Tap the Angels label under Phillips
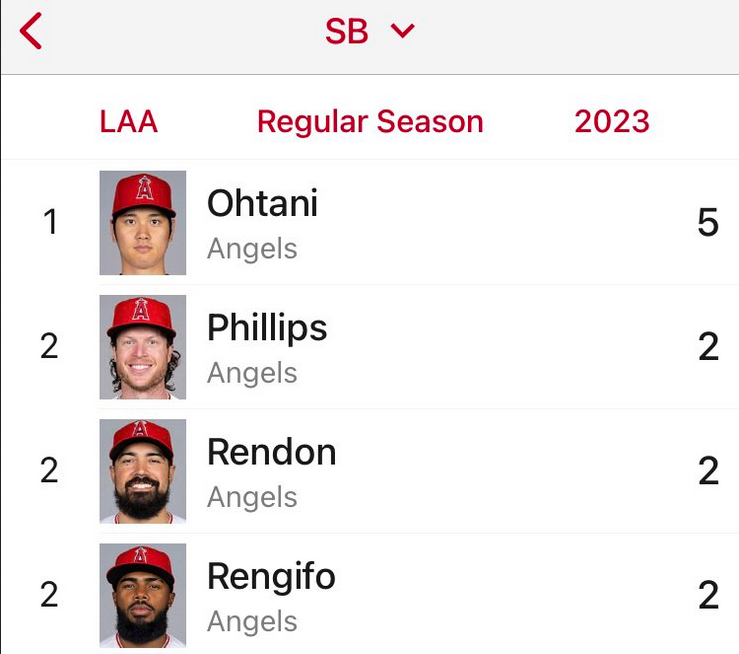The image size is (739, 654). point(252,373)
